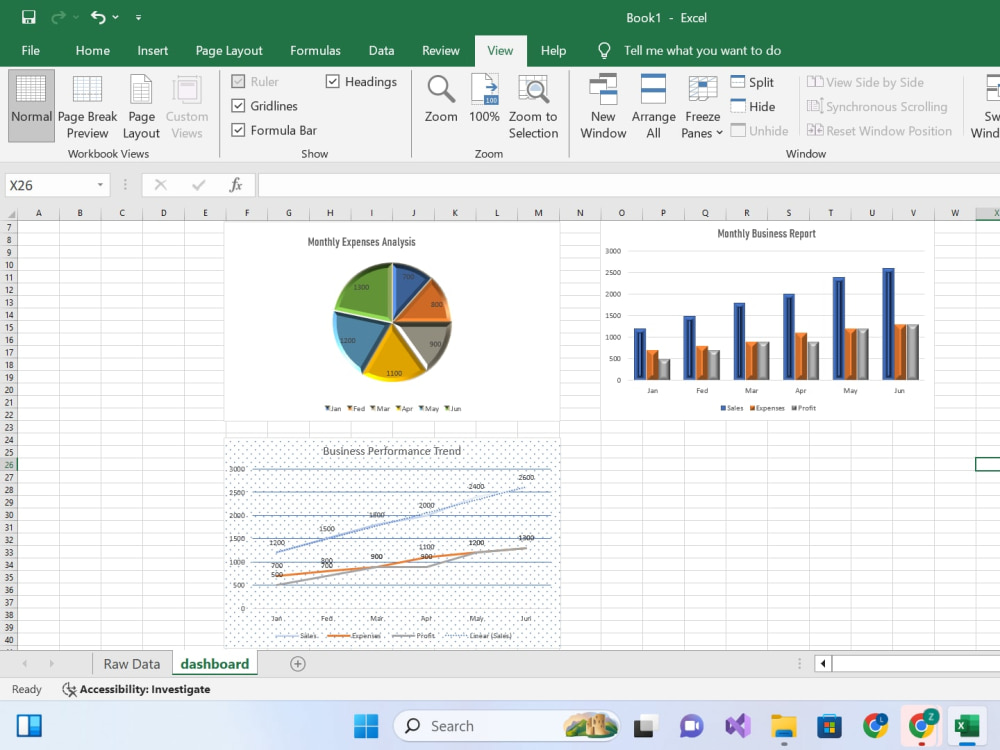Open File Explorer from taskbar
This screenshot has width=1000, height=750.
click(784, 726)
